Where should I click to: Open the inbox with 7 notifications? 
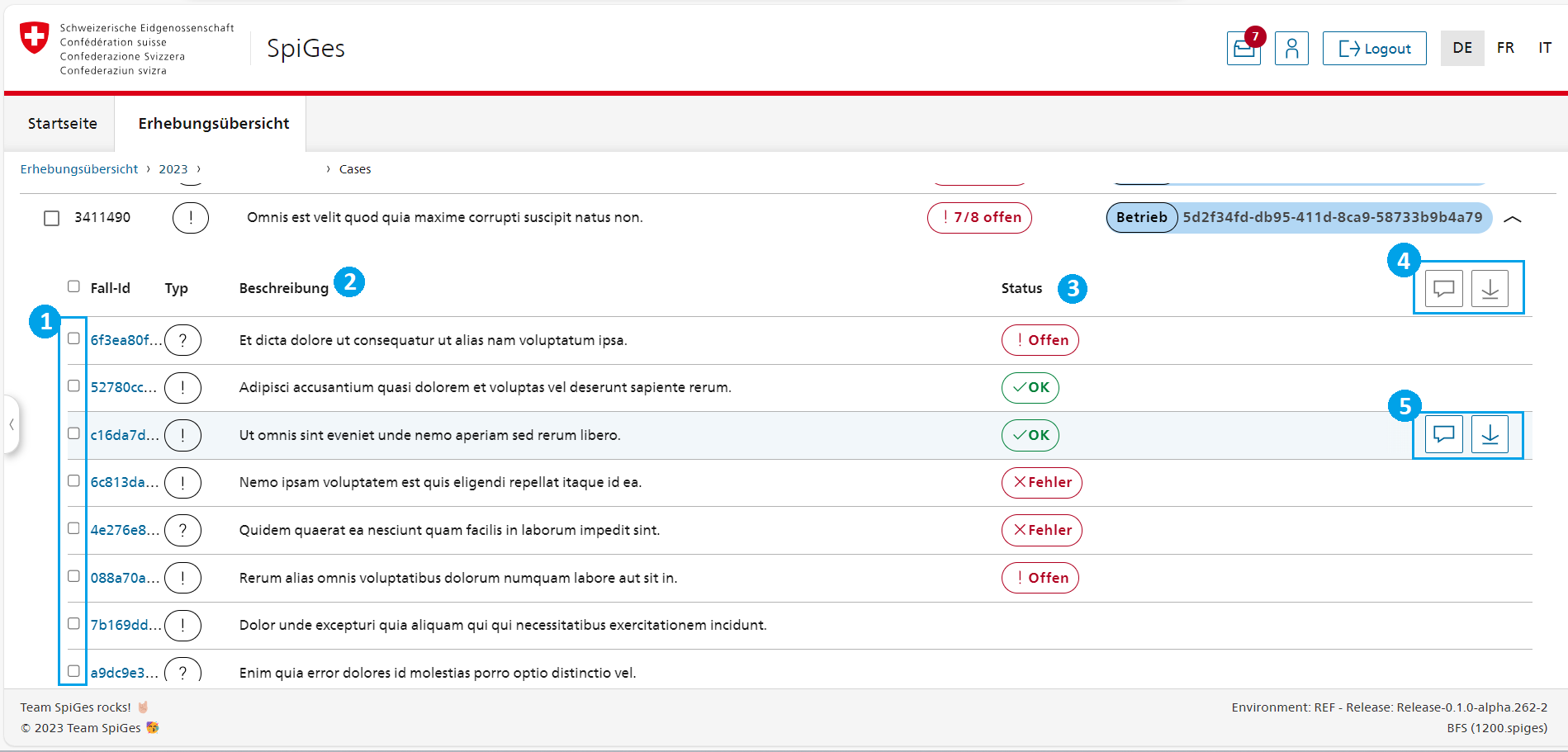pos(1243,49)
